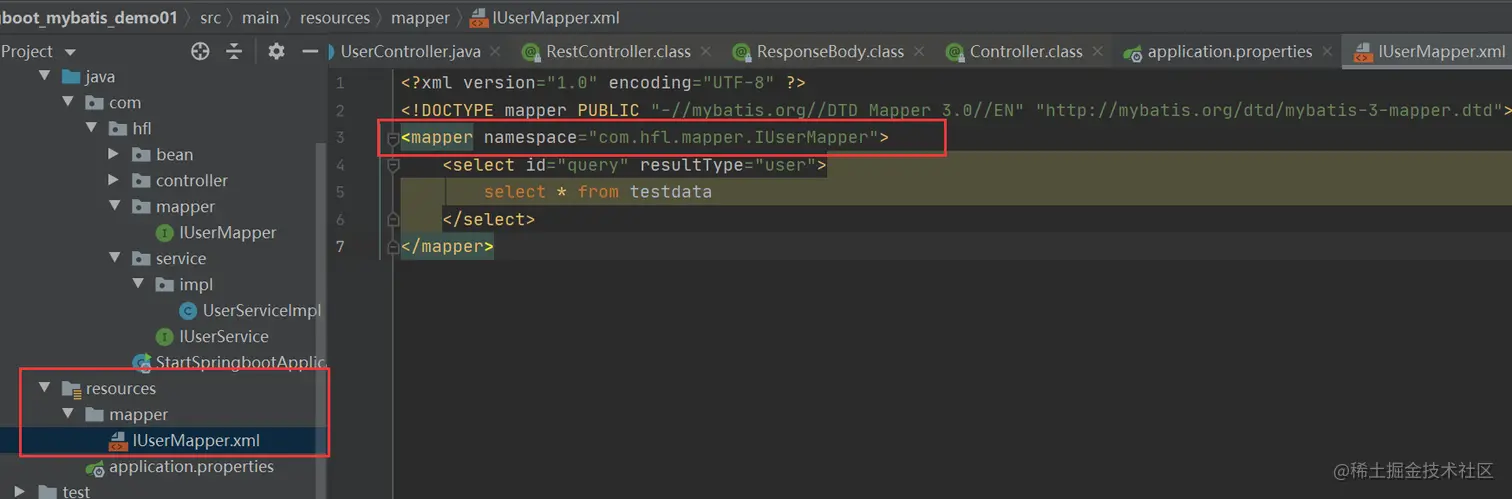Switch to IUserMapper.xml editor tab

(x=1441, y=51)
